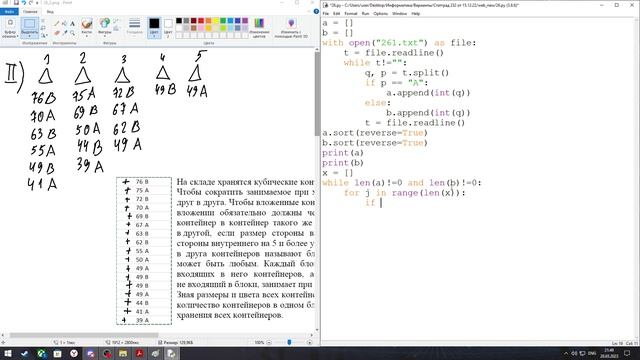Click the Edit colors button

[259, 28]
